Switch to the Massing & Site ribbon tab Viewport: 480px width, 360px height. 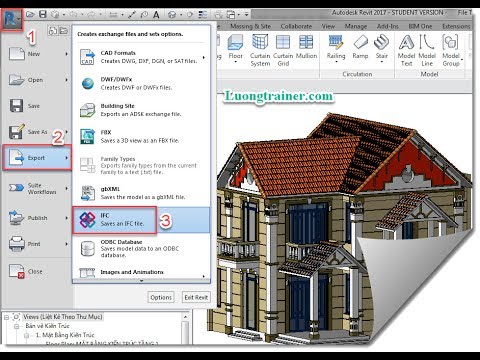click(x=250, y=26)
